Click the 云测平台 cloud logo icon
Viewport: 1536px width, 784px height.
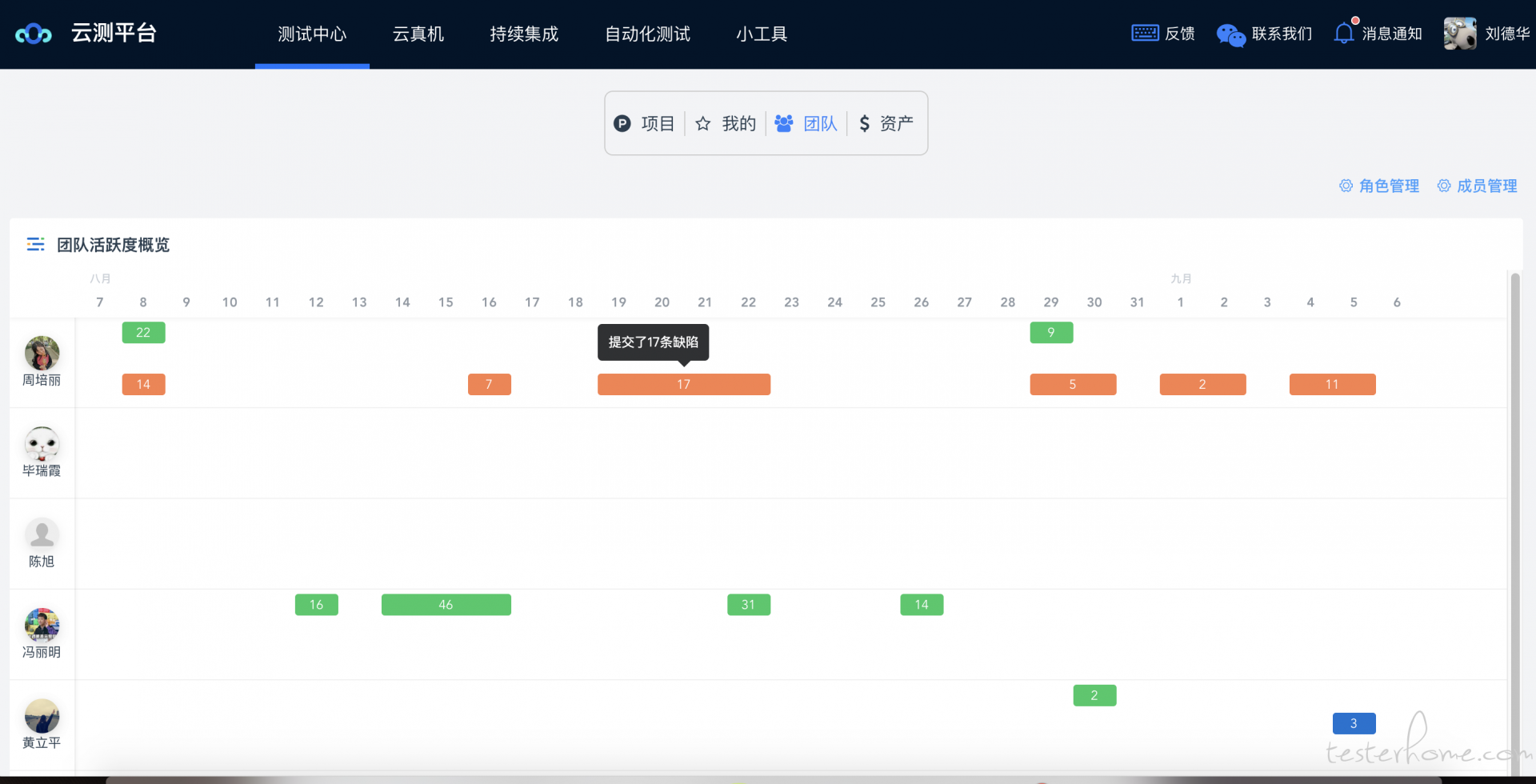[34, 34]
